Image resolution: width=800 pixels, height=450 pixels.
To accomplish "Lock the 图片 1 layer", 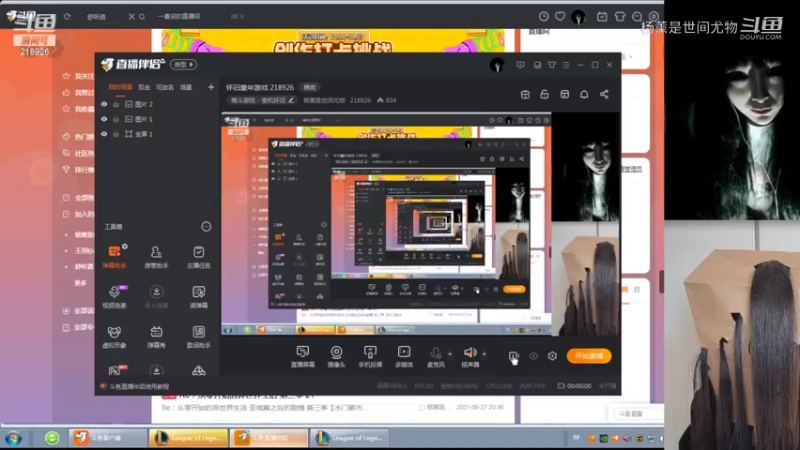I will click(x=116, y=119).
